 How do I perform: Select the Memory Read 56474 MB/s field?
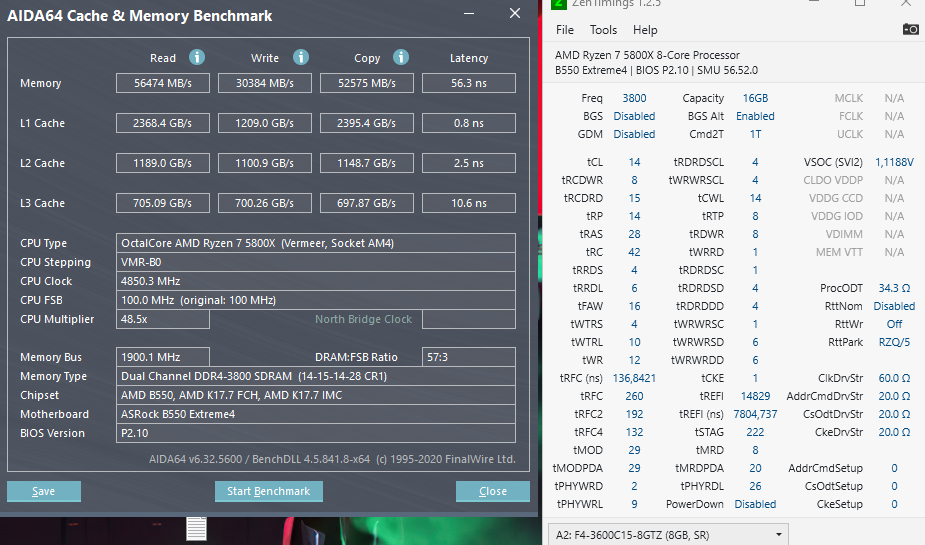coord(163,83)
